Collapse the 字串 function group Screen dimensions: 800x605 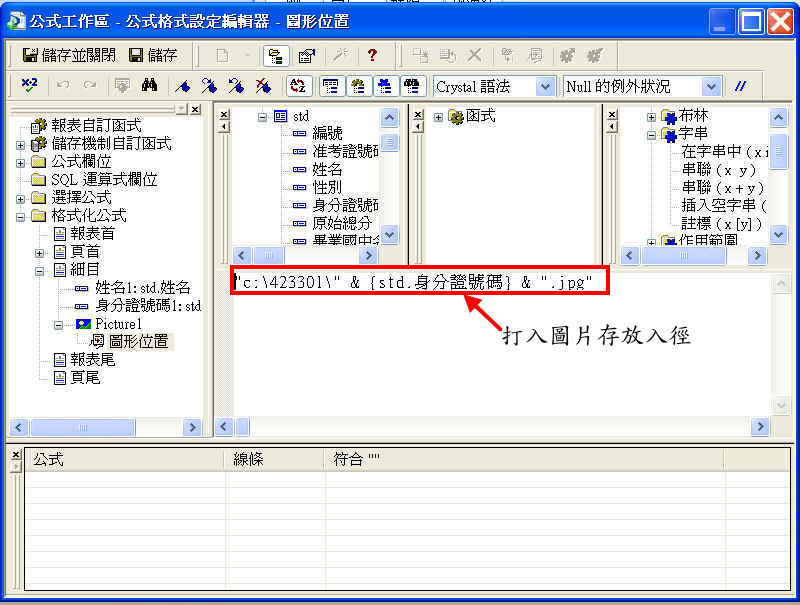click(650, 135)
